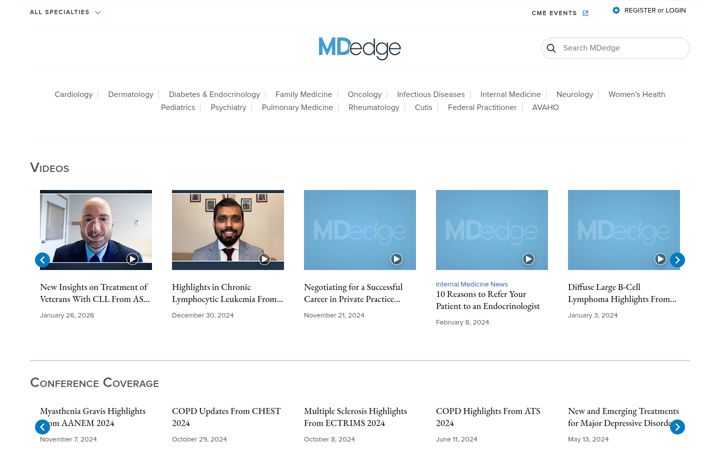The image size is (720, 450).
Task: Go to Rheumatology
Action: [x=374, y=107]
